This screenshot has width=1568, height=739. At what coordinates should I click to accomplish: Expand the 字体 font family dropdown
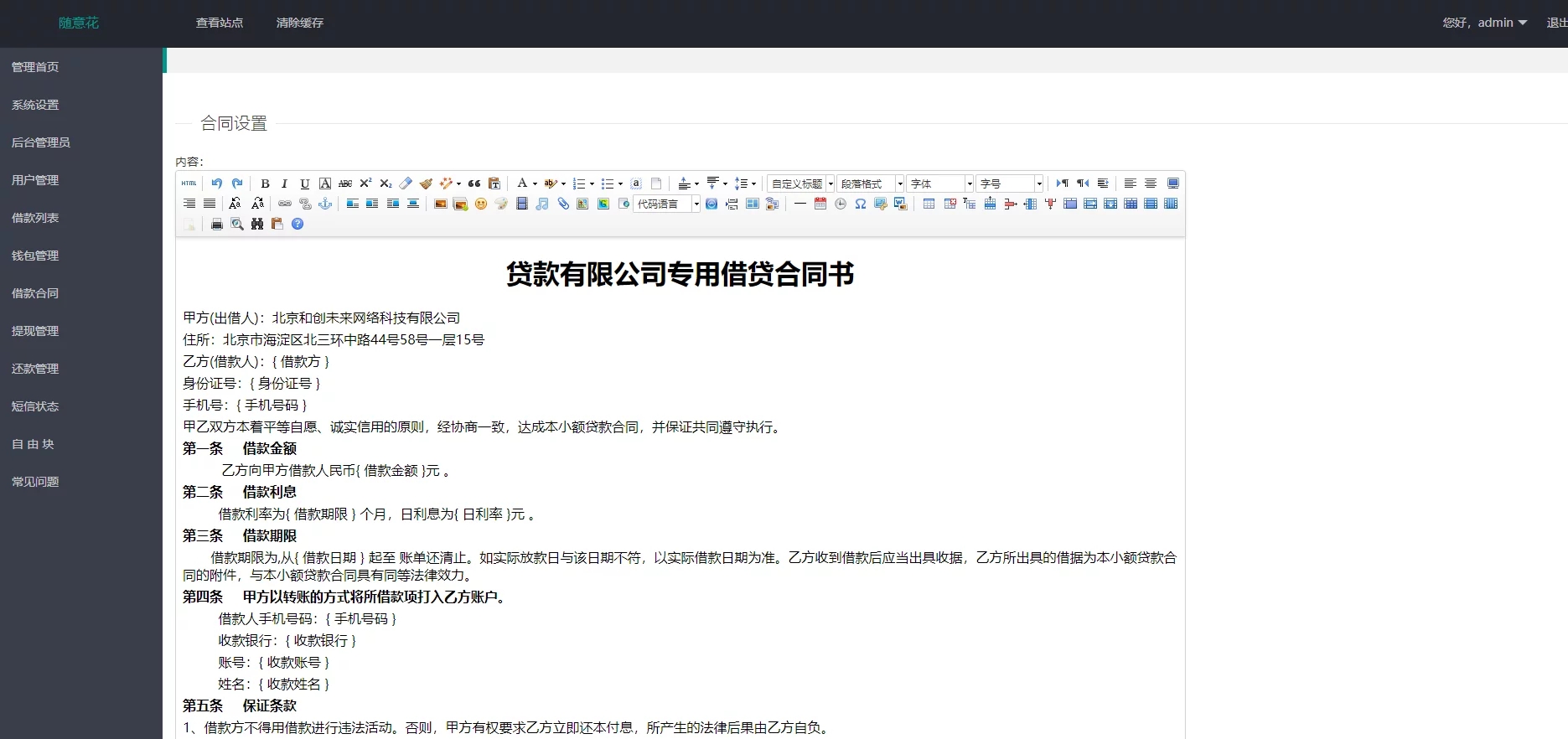click(x=940, y=183)
